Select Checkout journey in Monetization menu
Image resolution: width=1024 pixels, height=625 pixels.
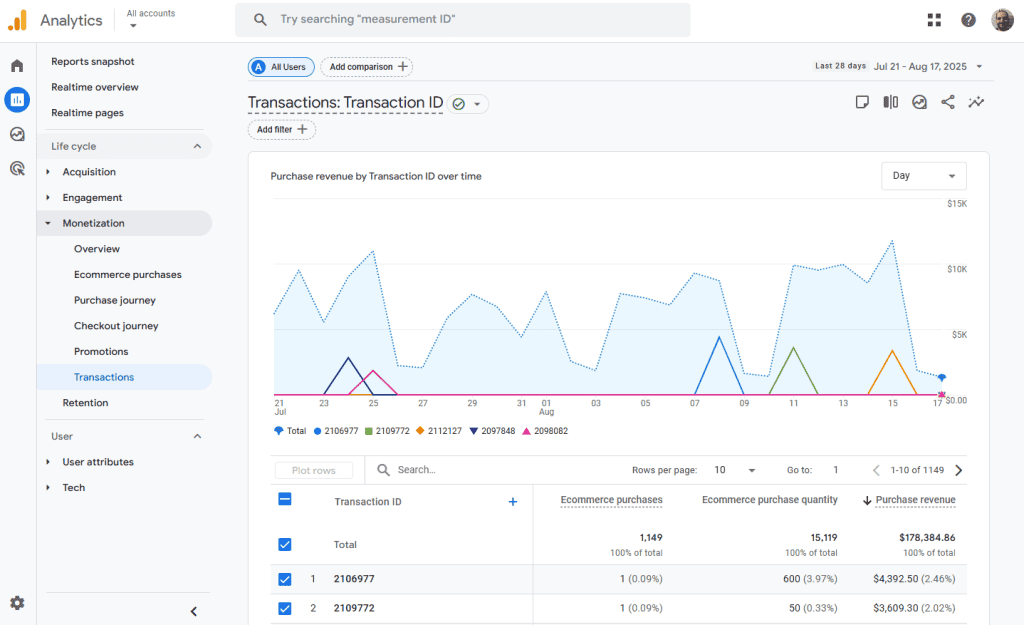click(x=116, y=326)
